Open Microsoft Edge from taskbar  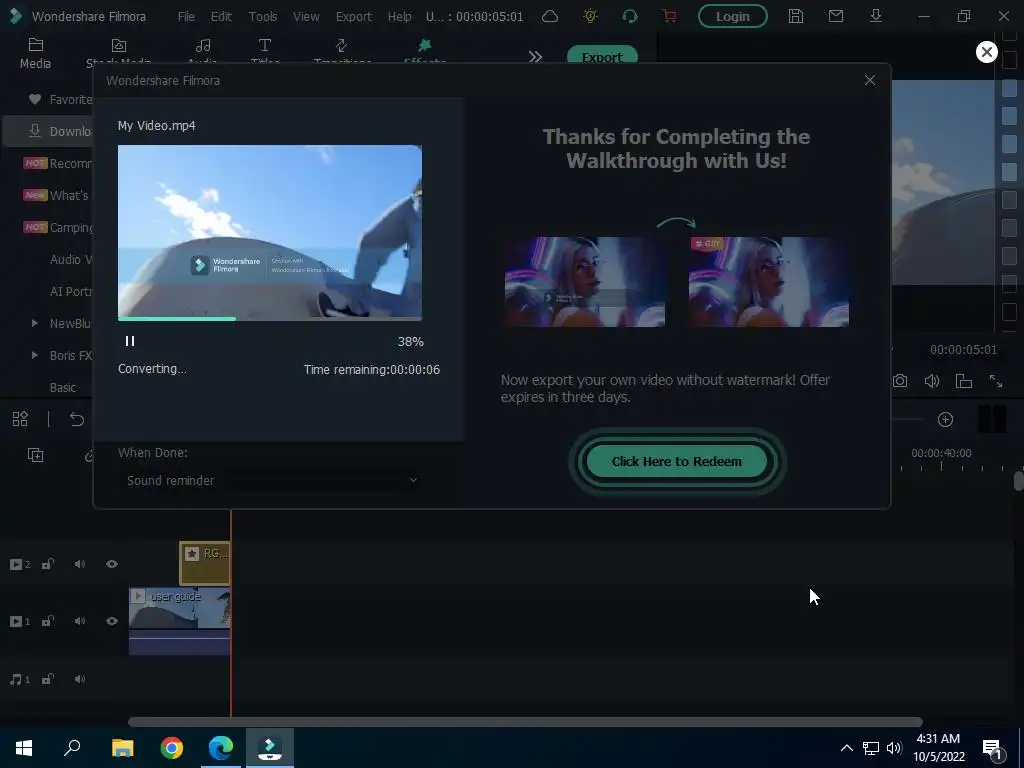tap(221, 748)
